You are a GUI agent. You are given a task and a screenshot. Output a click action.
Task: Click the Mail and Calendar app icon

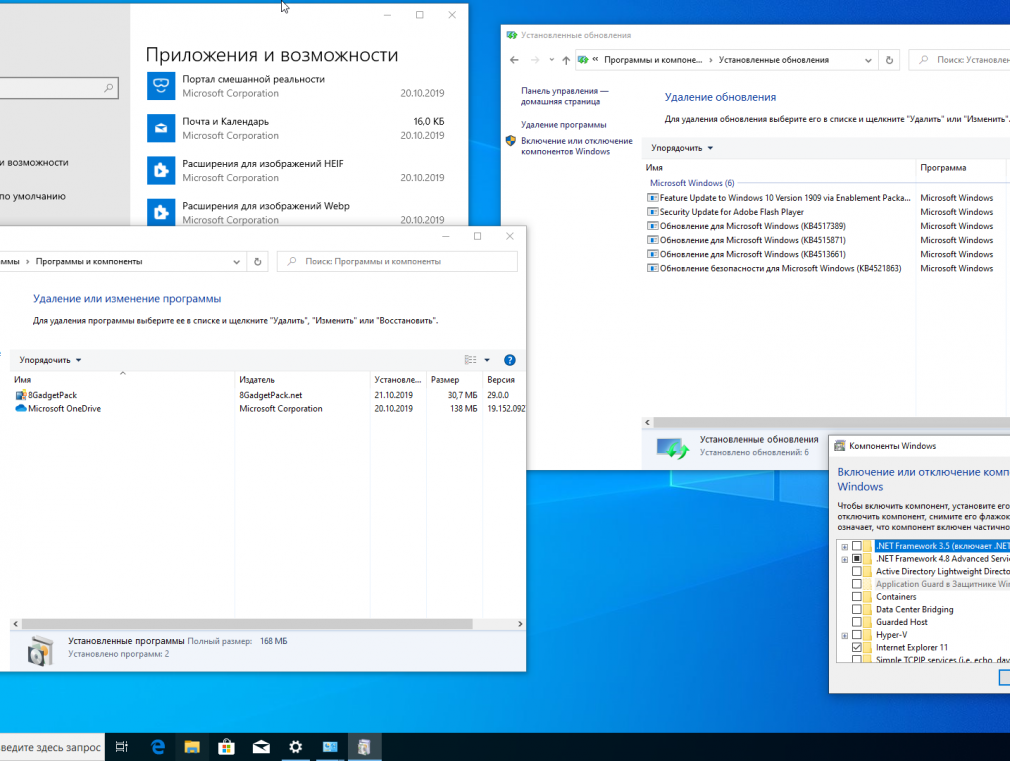pyautogui.click(x=161, y=128)
